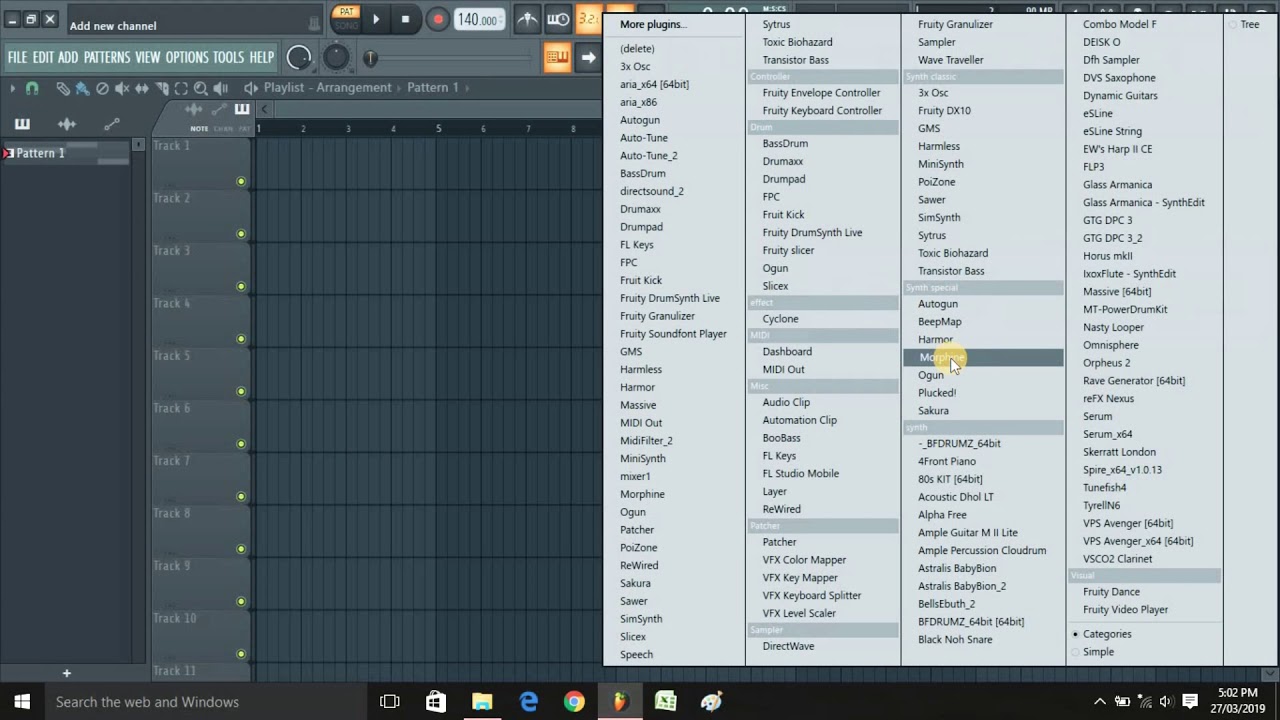
Task: Click the Play button
Action: (x=376, y=19)
